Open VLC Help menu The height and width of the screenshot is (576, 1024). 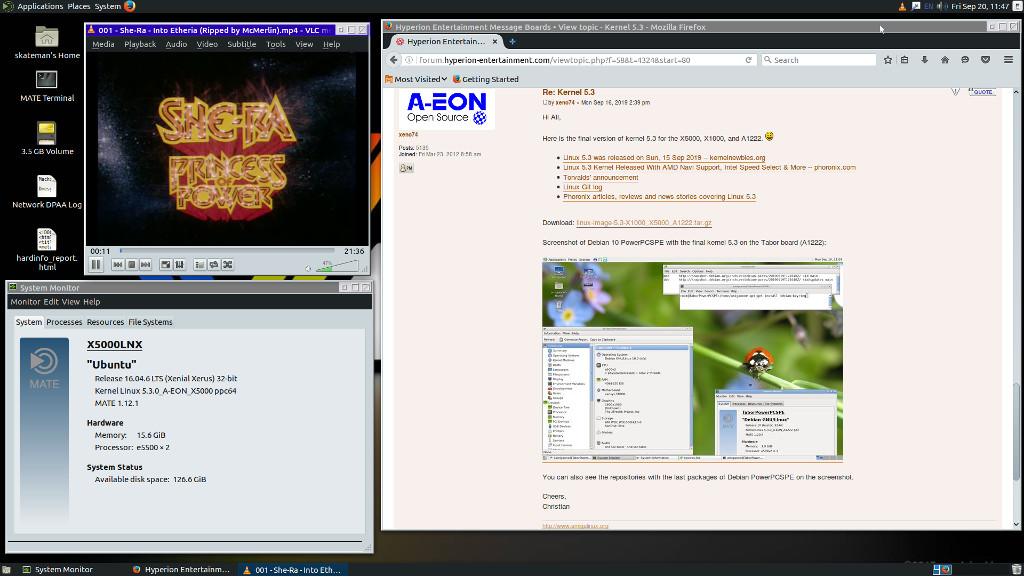332,44
